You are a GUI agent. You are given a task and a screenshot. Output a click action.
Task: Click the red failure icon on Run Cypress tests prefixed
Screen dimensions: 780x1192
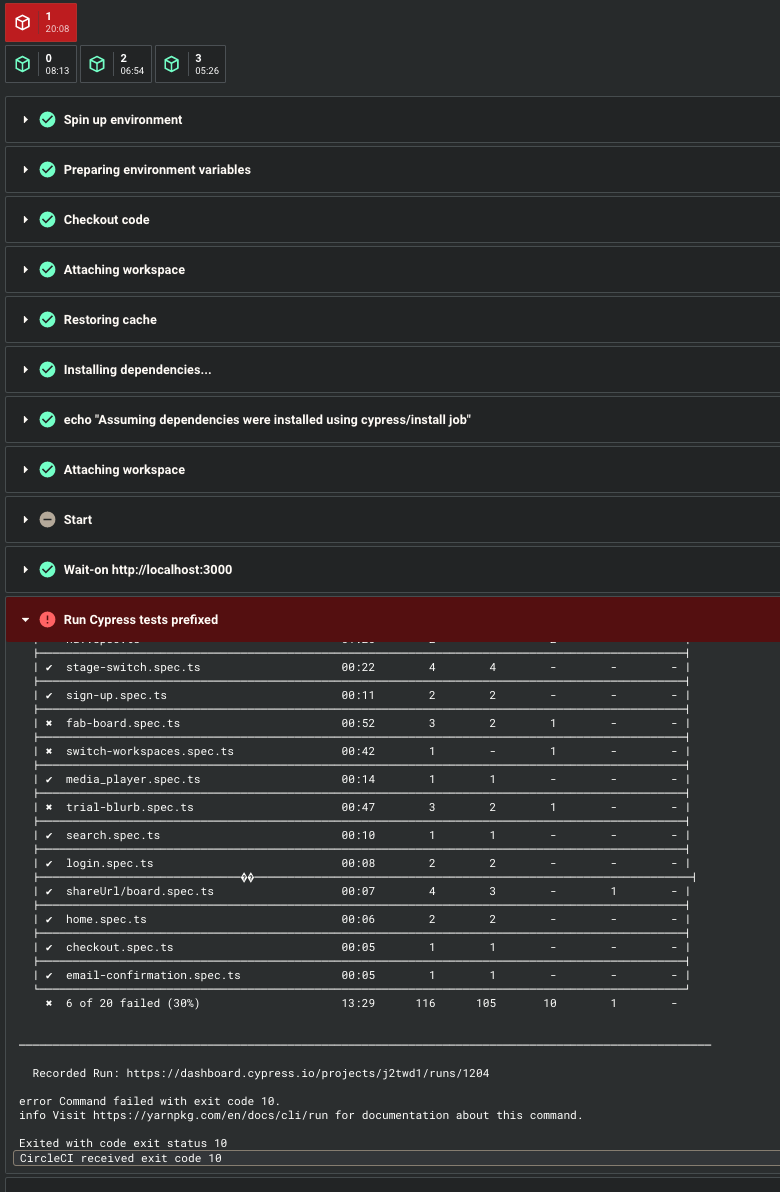click(47, 619)
